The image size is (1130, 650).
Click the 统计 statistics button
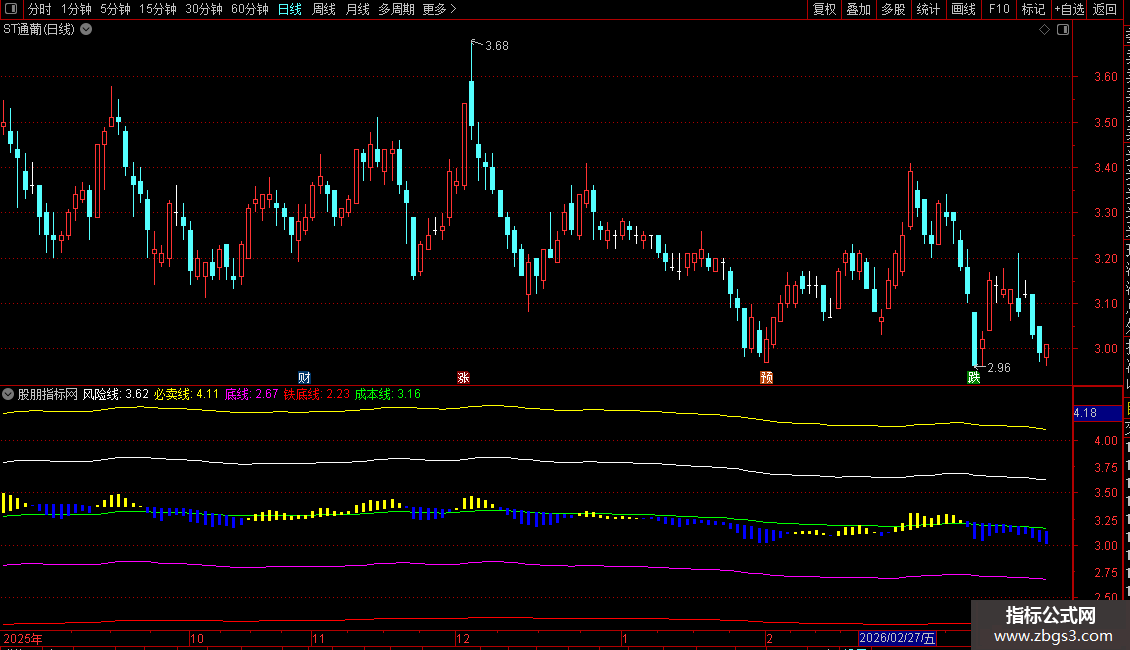[927, 9]
